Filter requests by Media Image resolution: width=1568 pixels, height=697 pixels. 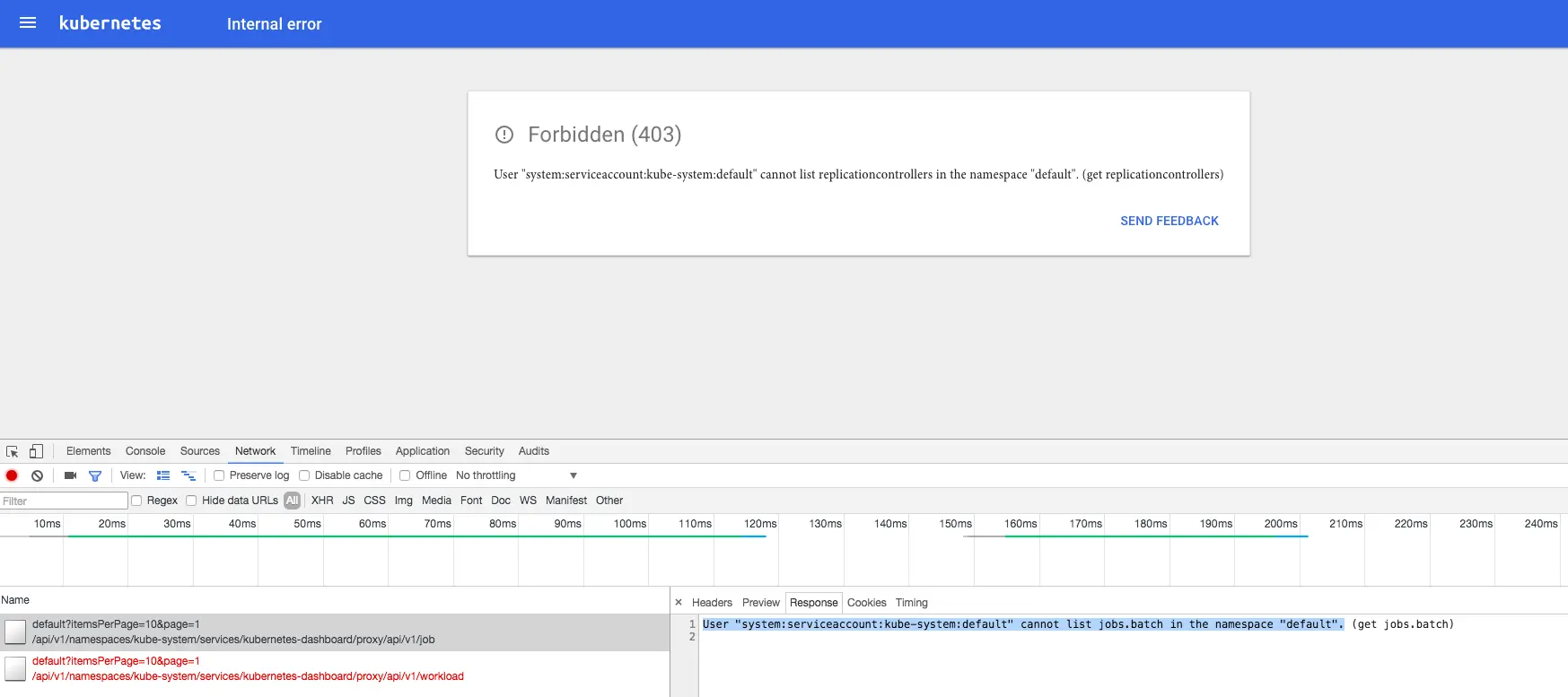click(x=436, y=501)
